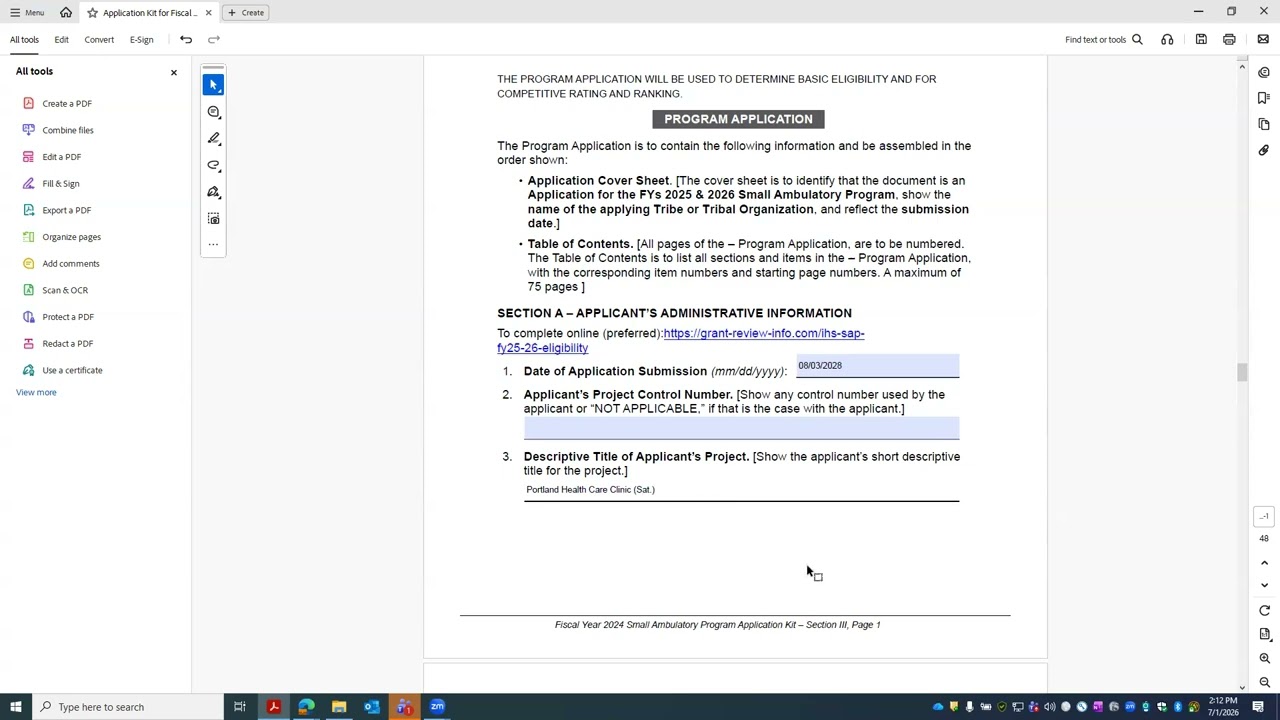Open Scan & OCR tool
The image size is (1280, 720).
(x=65, y=290)
